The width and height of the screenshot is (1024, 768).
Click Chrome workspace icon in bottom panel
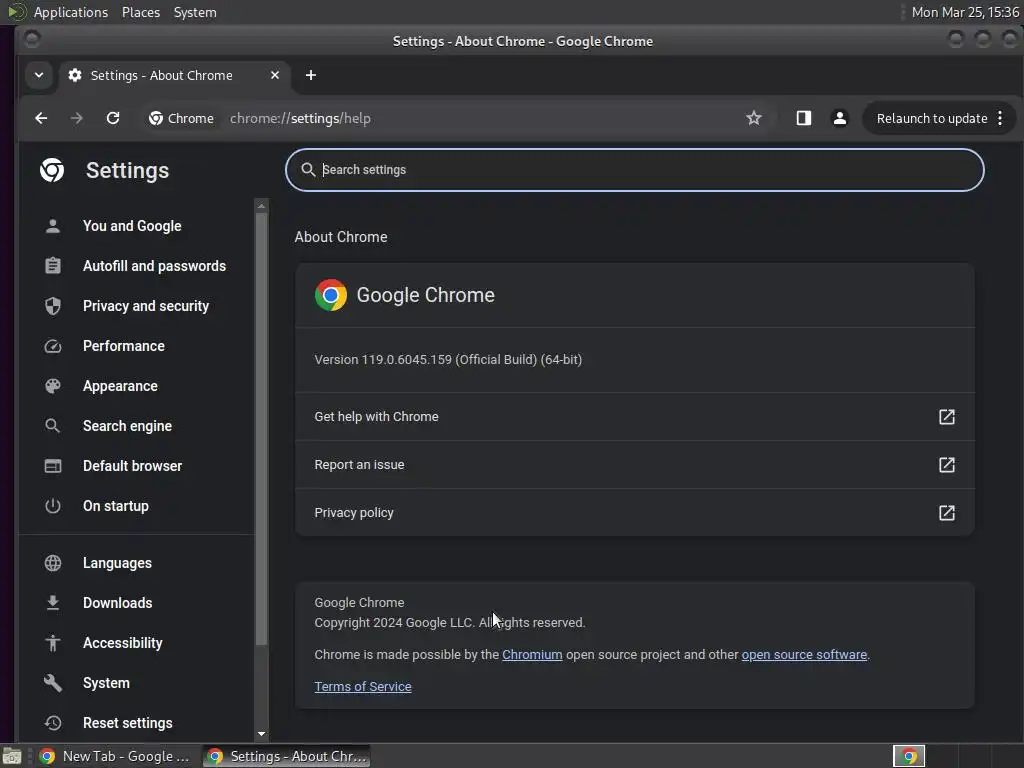point(908,756)
